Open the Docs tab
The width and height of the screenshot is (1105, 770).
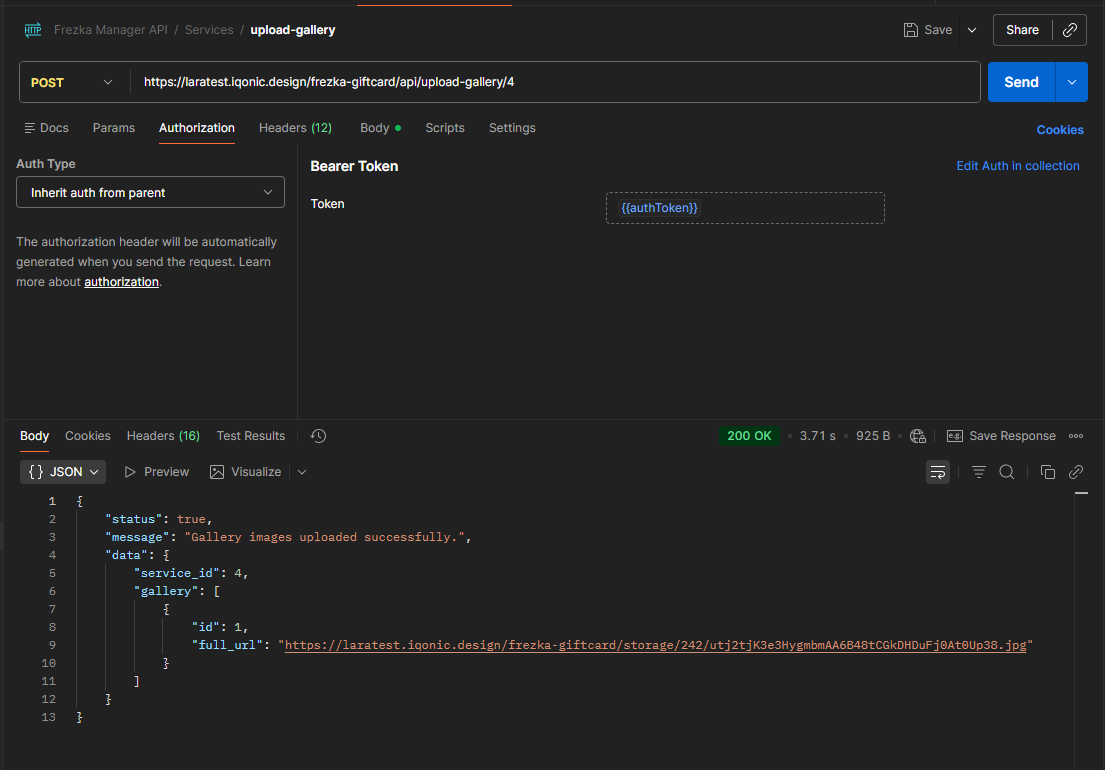[47, 128]
